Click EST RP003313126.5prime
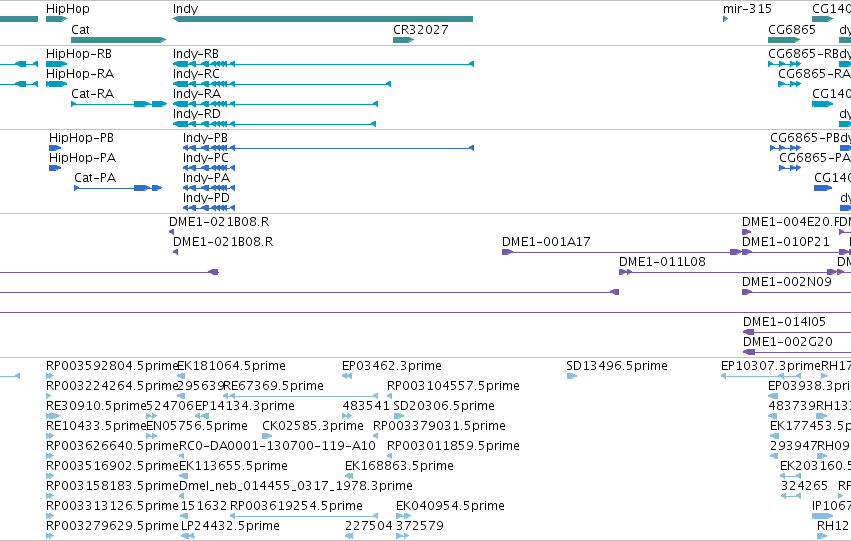The image size is (851, 541). pyautogui.click(x=112, y=506)
